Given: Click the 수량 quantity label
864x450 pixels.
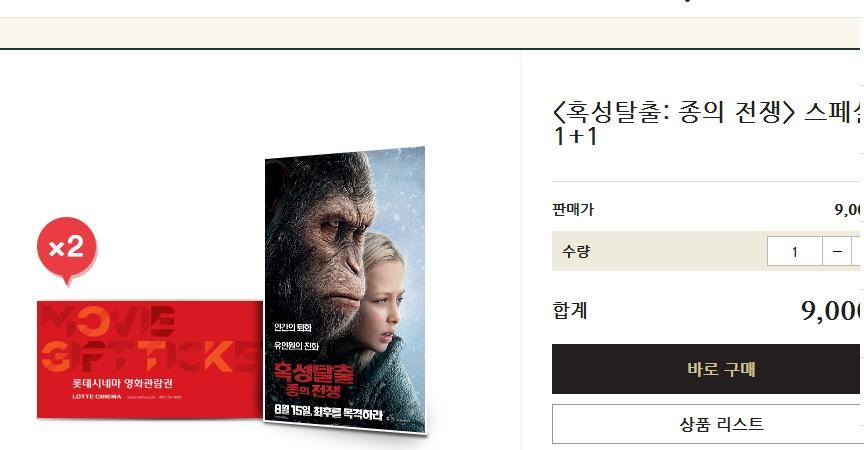Looking at the screenshot, I should point(576,252).
